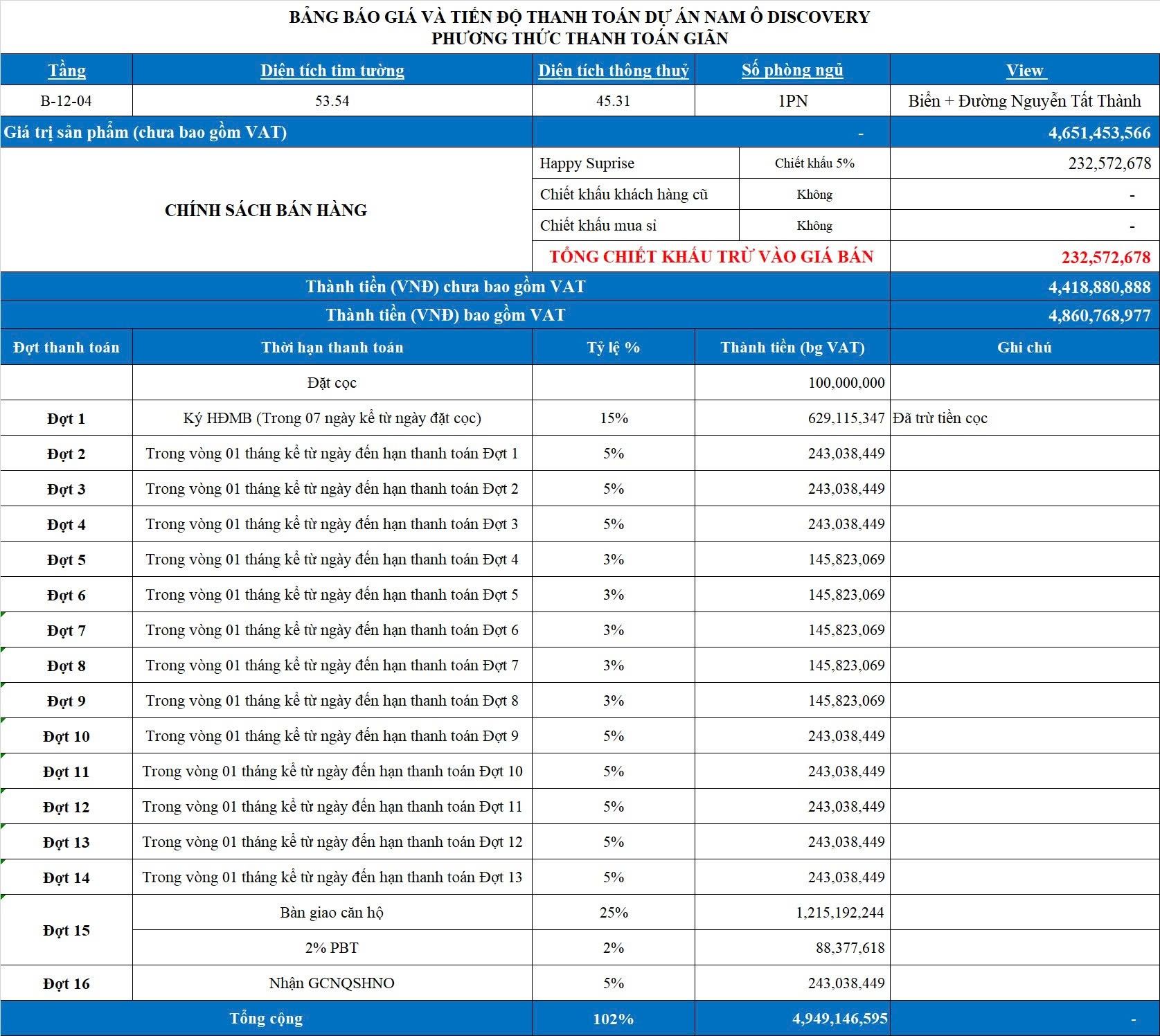Select the red total discount 232,572,678
Screen dimensions: 1160x1036
pyautogui.click(x=1025, y=257)
